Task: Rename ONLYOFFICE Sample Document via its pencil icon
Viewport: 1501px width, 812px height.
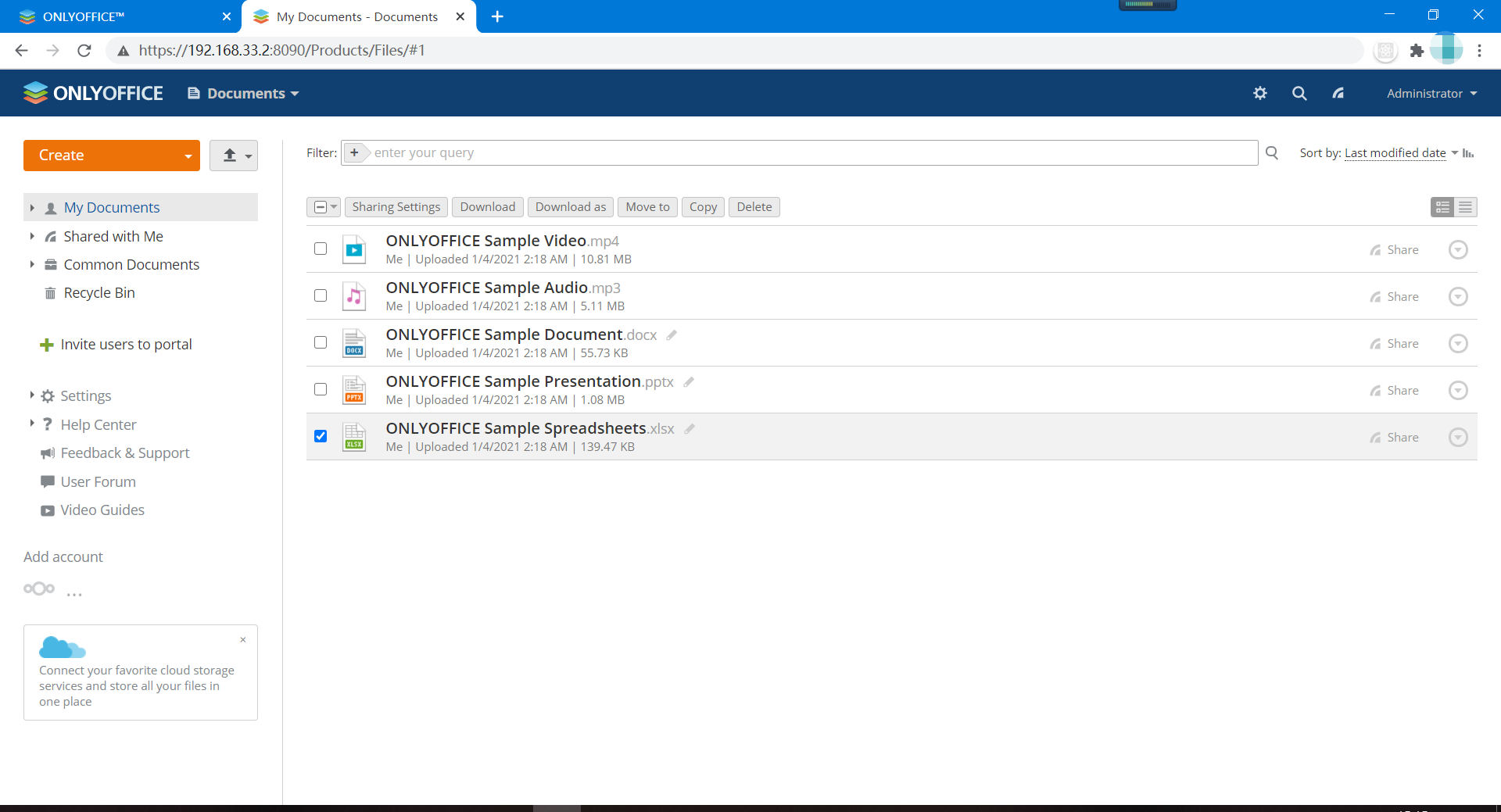Action: 671,334
